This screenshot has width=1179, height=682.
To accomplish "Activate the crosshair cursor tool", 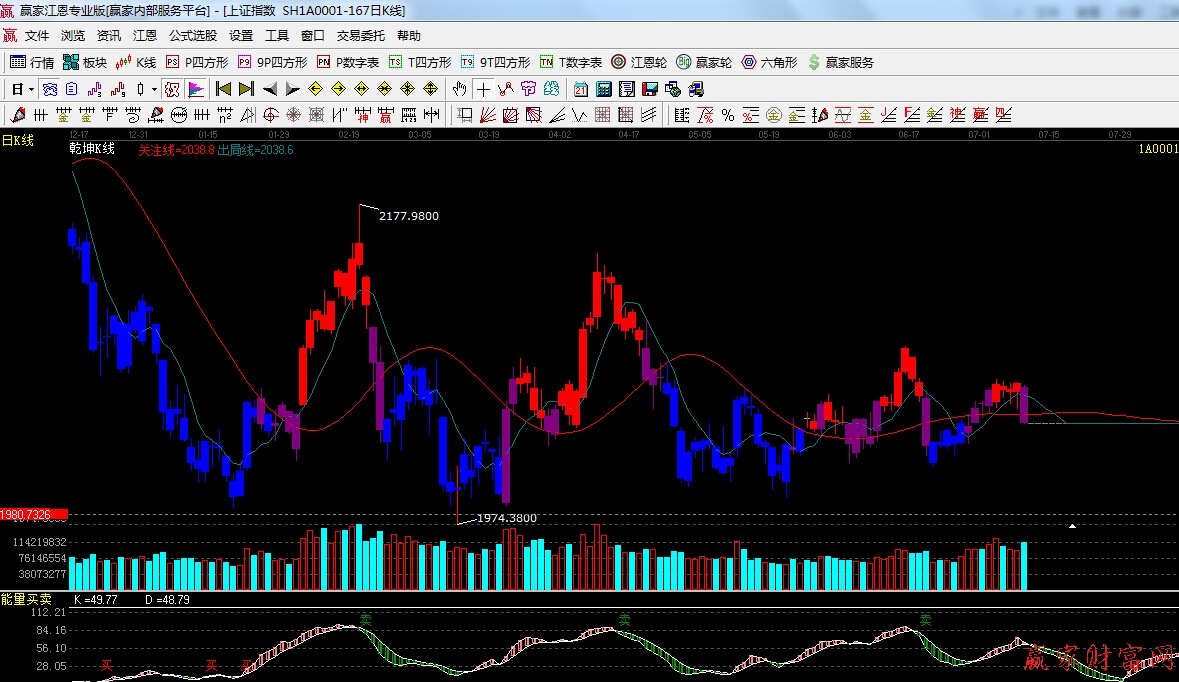I will [483, 89].
